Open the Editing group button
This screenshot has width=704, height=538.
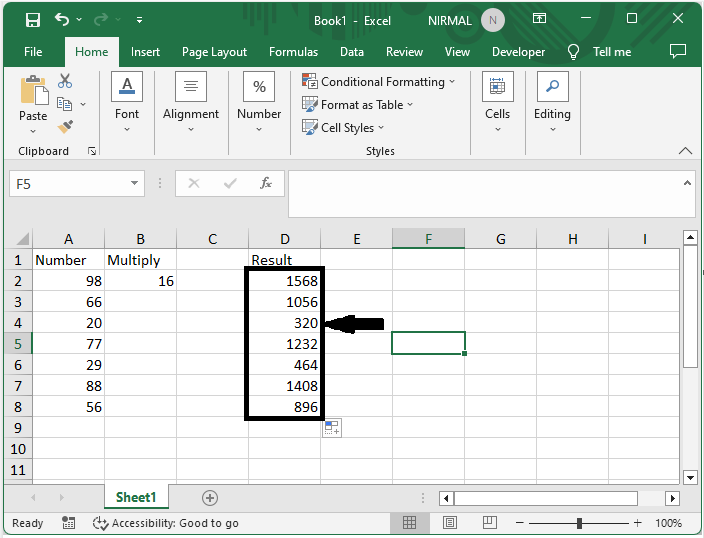[552, 102]
